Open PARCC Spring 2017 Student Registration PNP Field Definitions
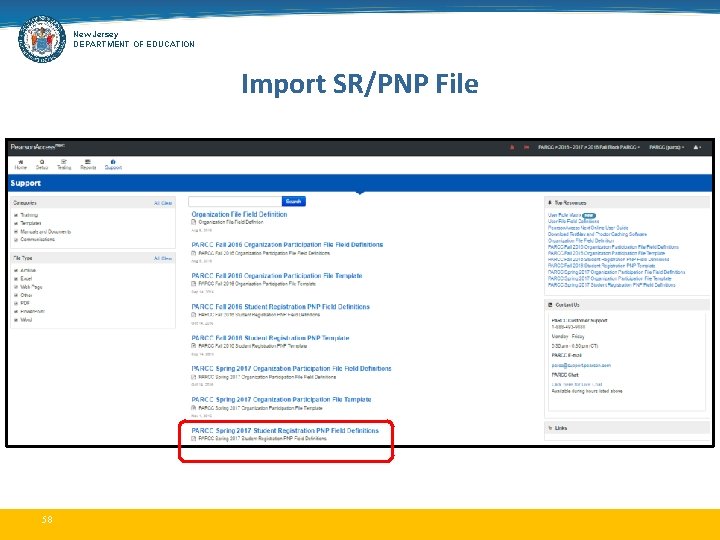 tap(285, 431)
